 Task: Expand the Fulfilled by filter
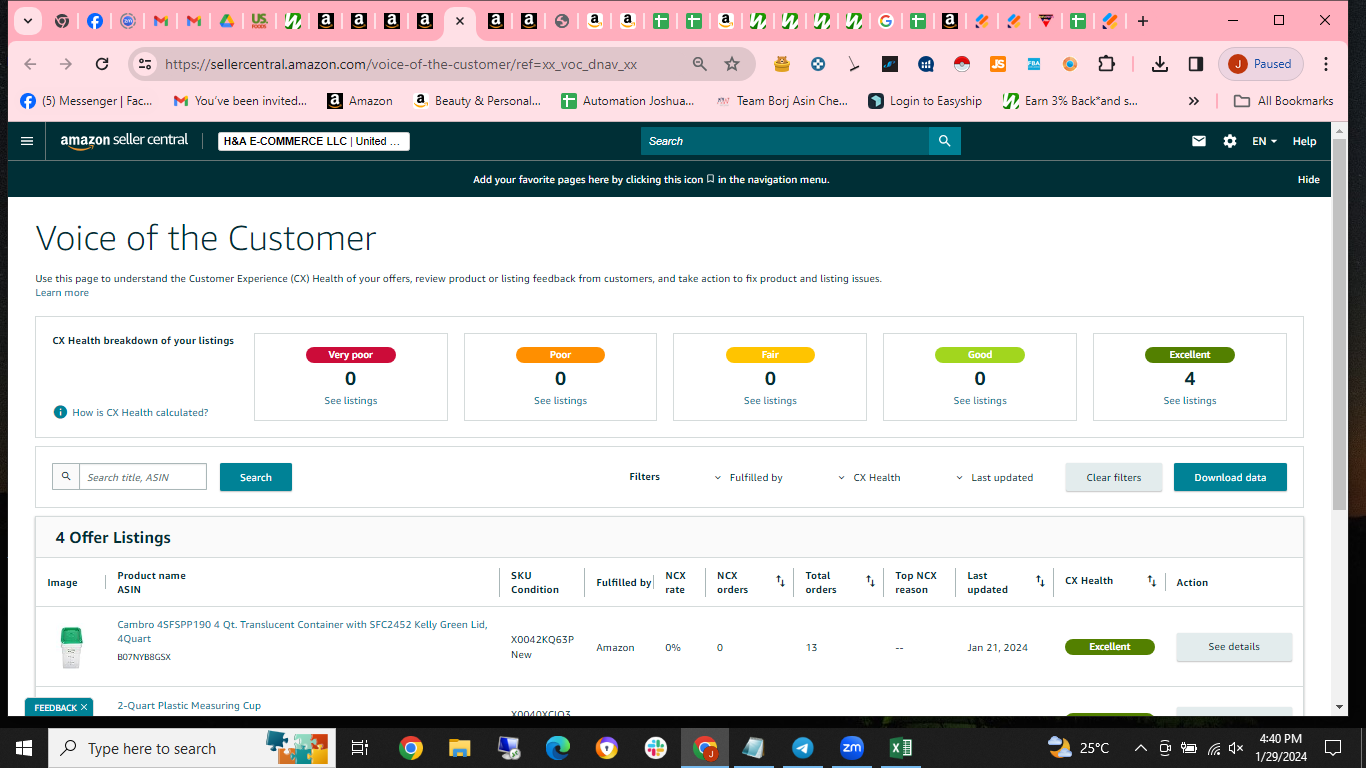pyautogui.click(x=748, y=478)
